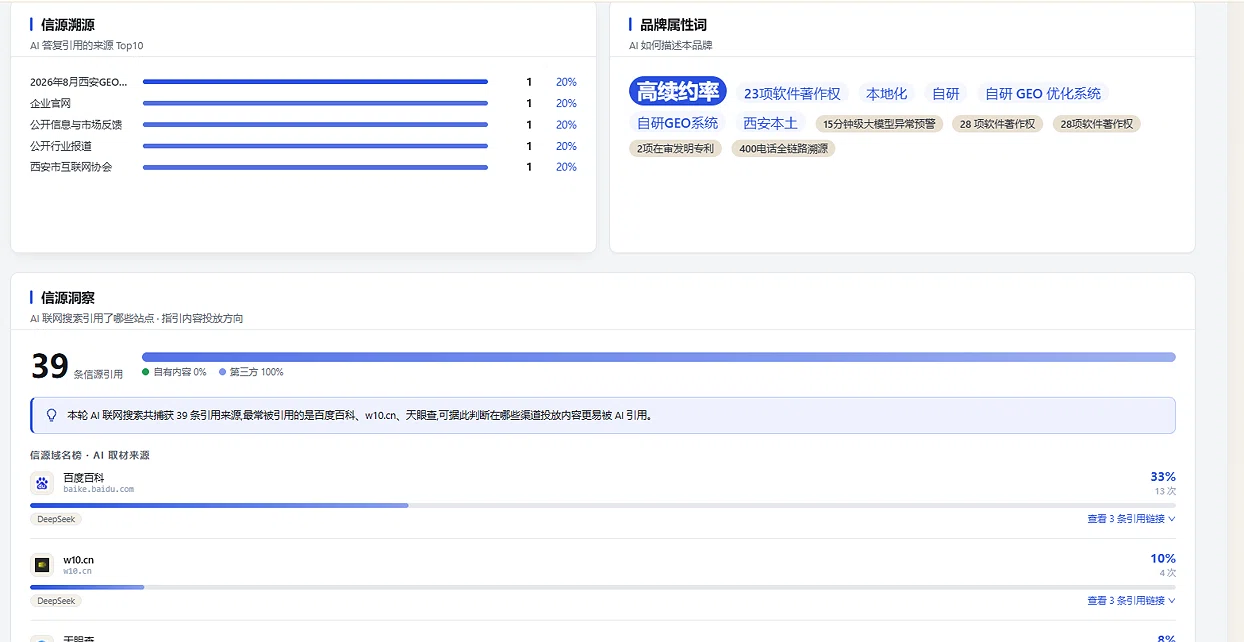This screenshot has width=1244, height=642.
Task: Click the 信源域名榜 · AI 取材来源 label
Action: coord(90,455)
